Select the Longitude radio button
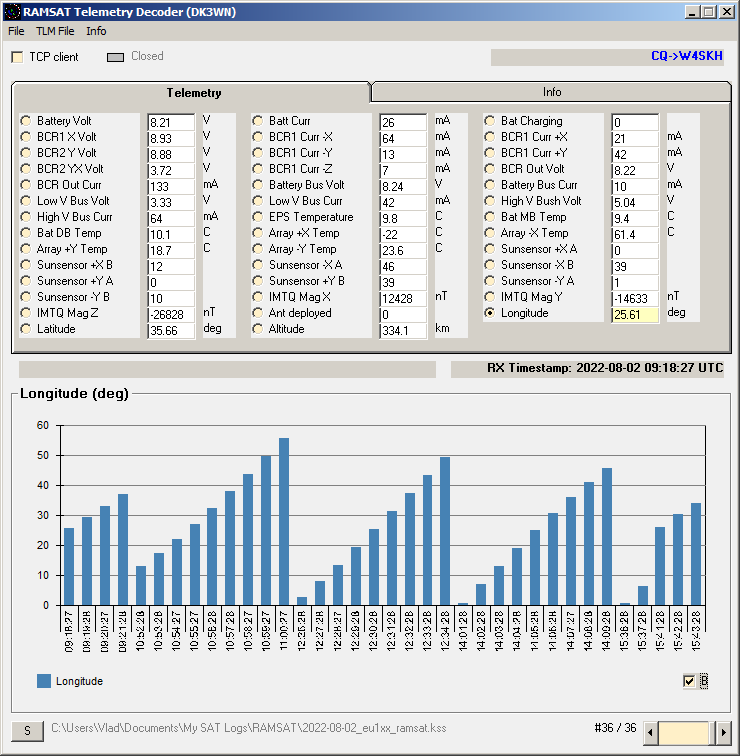 (490, 313)
